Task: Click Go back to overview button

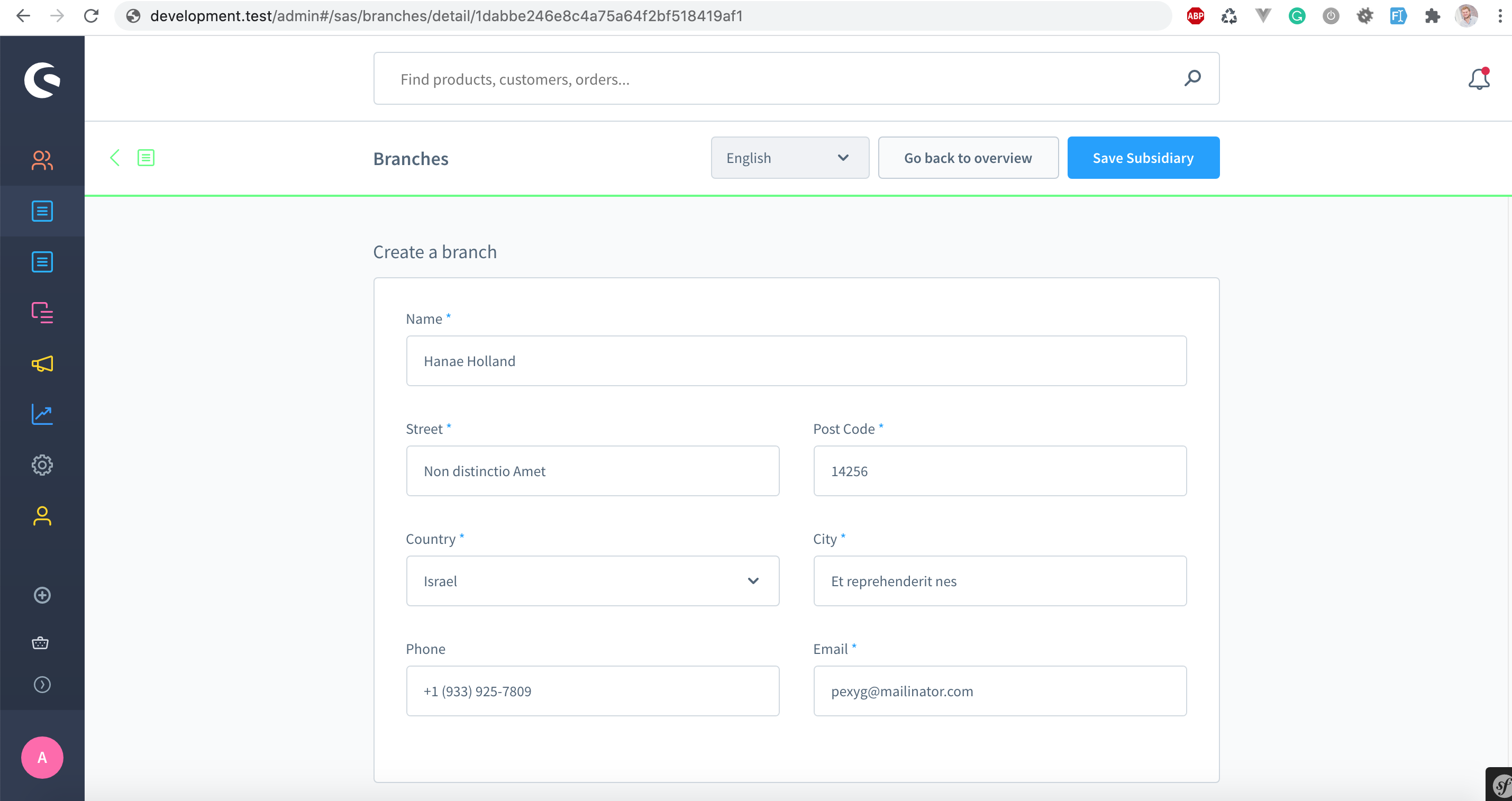Action: pos(968,158)
